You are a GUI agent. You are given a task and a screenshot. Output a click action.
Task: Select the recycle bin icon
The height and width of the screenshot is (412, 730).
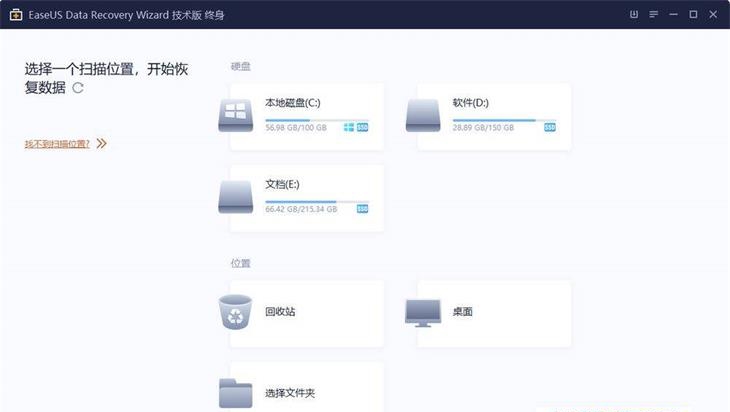(236, 312)
